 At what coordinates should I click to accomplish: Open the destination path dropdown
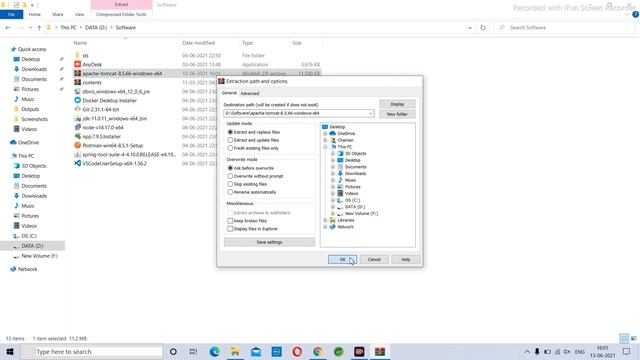(371, 113)
